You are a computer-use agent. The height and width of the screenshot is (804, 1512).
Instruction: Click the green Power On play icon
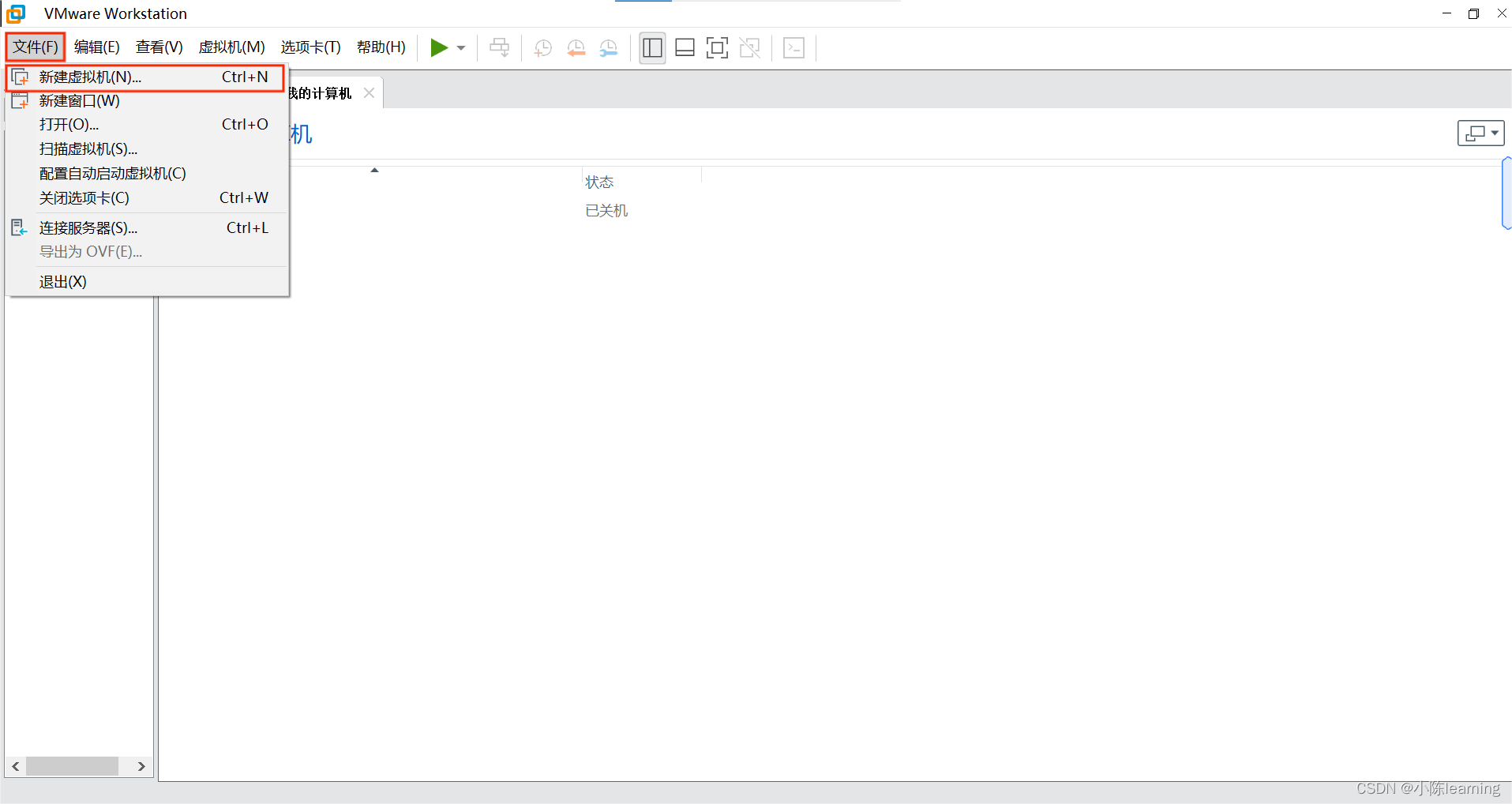pyautogui.click(x=439, y=48)
